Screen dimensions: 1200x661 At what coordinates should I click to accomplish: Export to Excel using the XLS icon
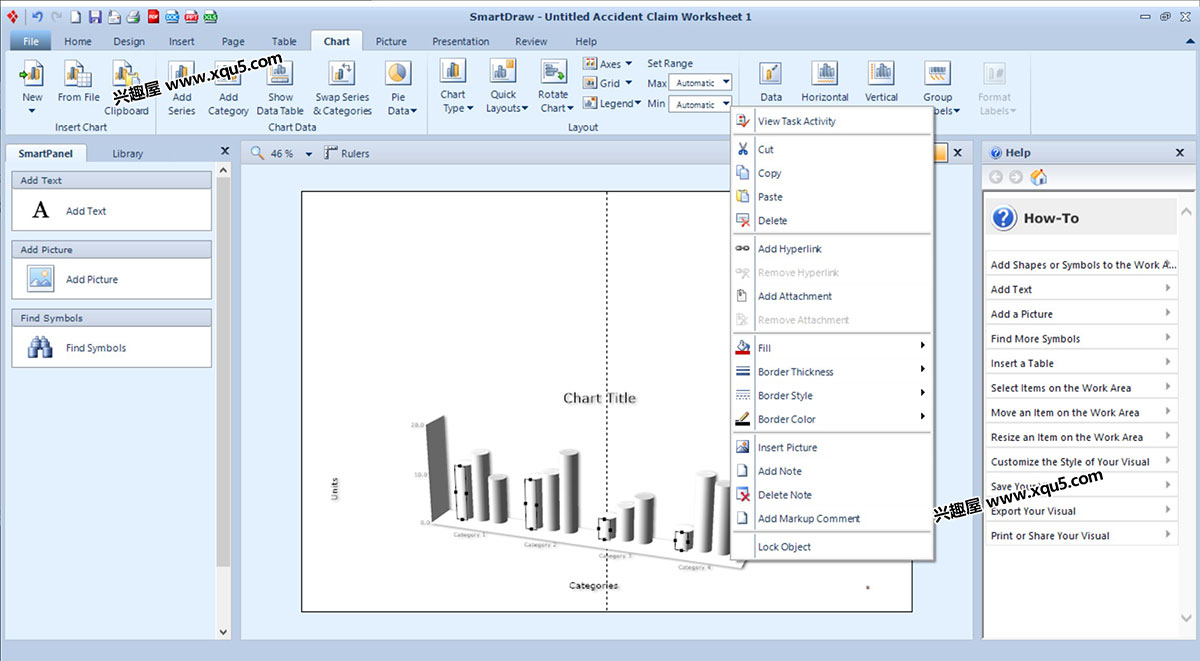(x=210, y=16)
